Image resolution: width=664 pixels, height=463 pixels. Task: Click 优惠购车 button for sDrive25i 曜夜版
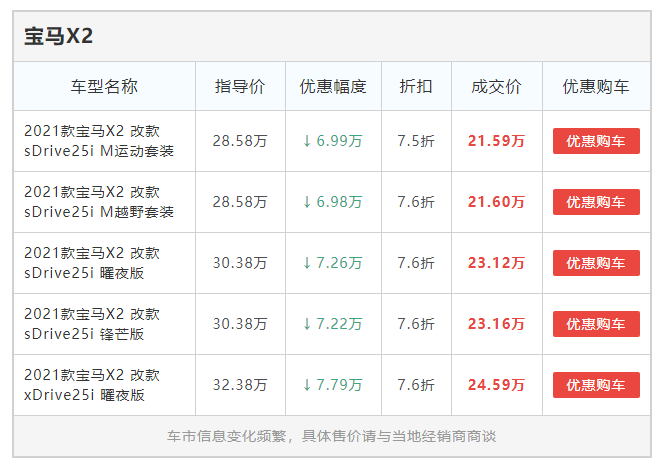(x=596, y=263)
